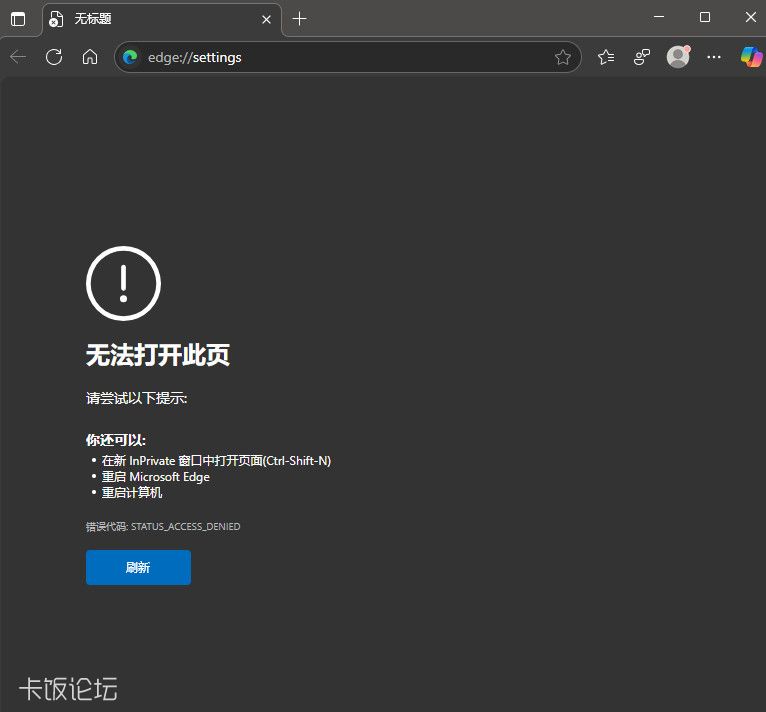
Task: Add this page to favorites with star
Action: 563,57
